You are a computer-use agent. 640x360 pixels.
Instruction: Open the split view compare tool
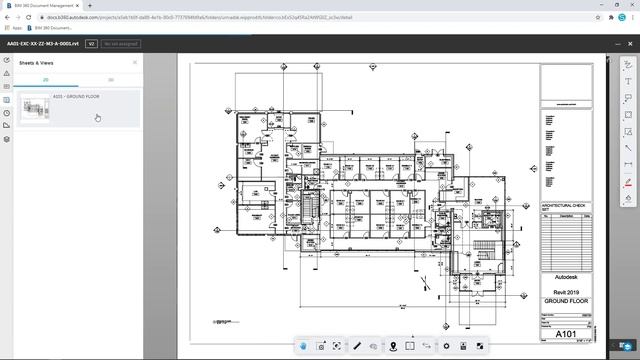point(410,346)
